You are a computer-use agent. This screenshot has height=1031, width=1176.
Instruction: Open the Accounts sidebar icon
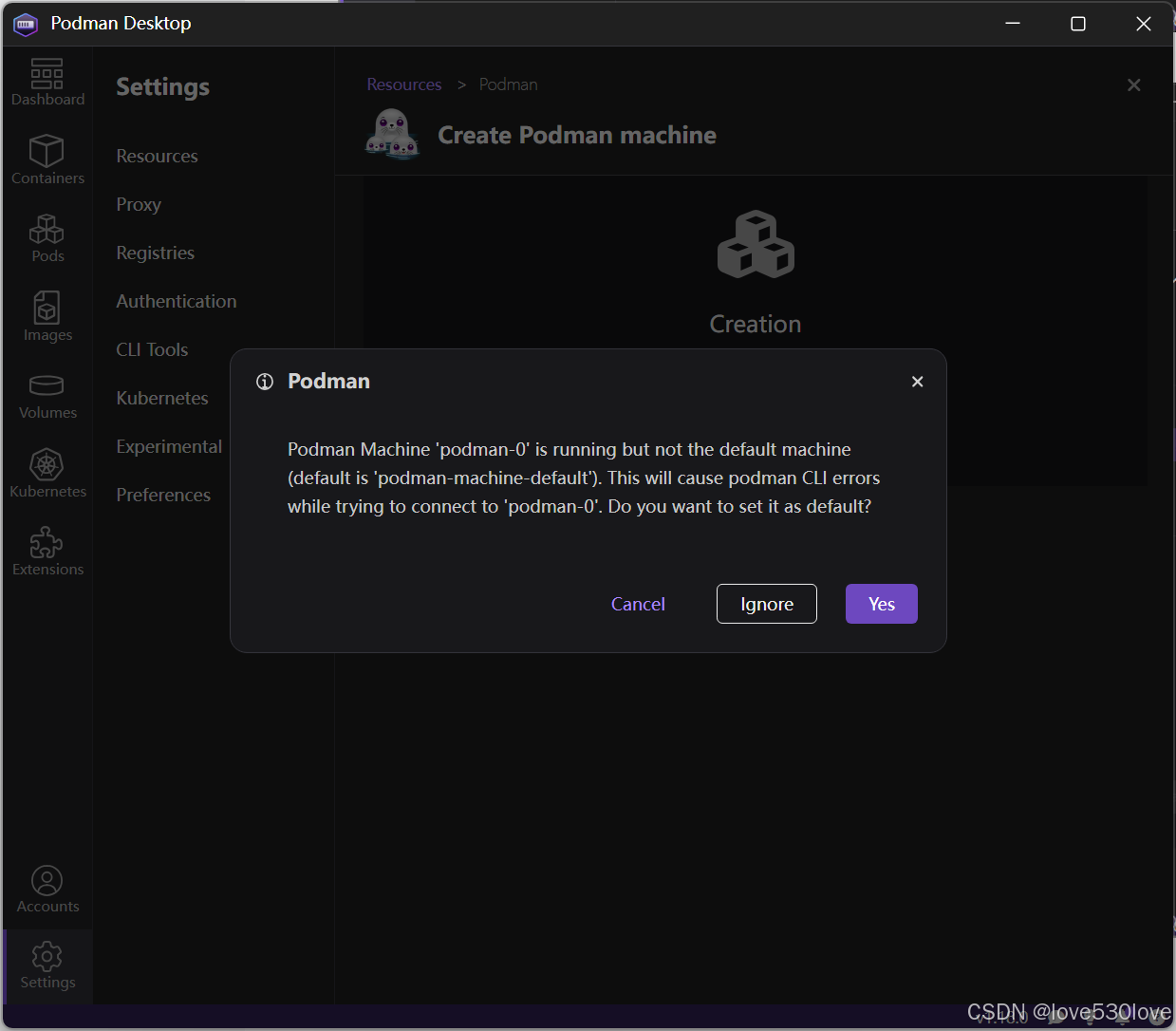[x=47, y=890]
